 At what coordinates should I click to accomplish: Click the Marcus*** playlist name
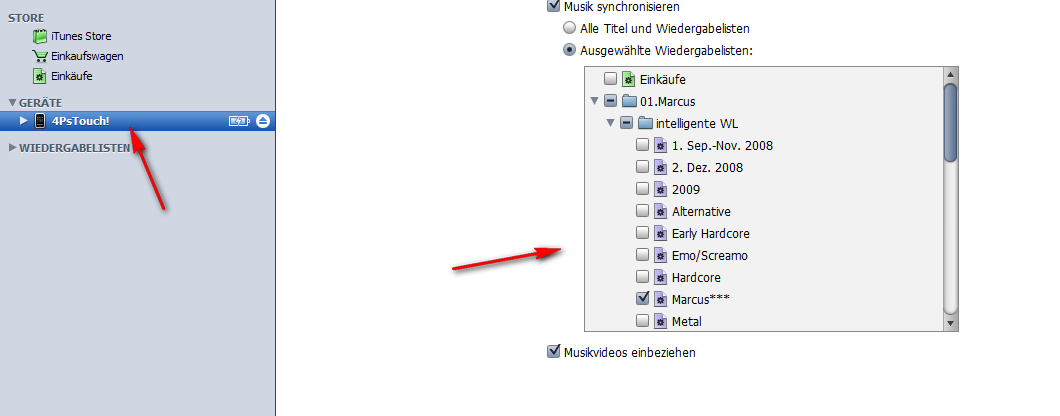[700, 299]
